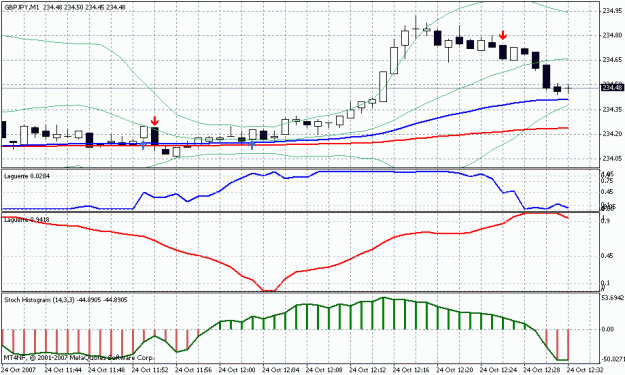The width and height of the screenshot is (625, 375).
Task: Click the 24 Oct 12:24 time label
Action: pos(497,370)
